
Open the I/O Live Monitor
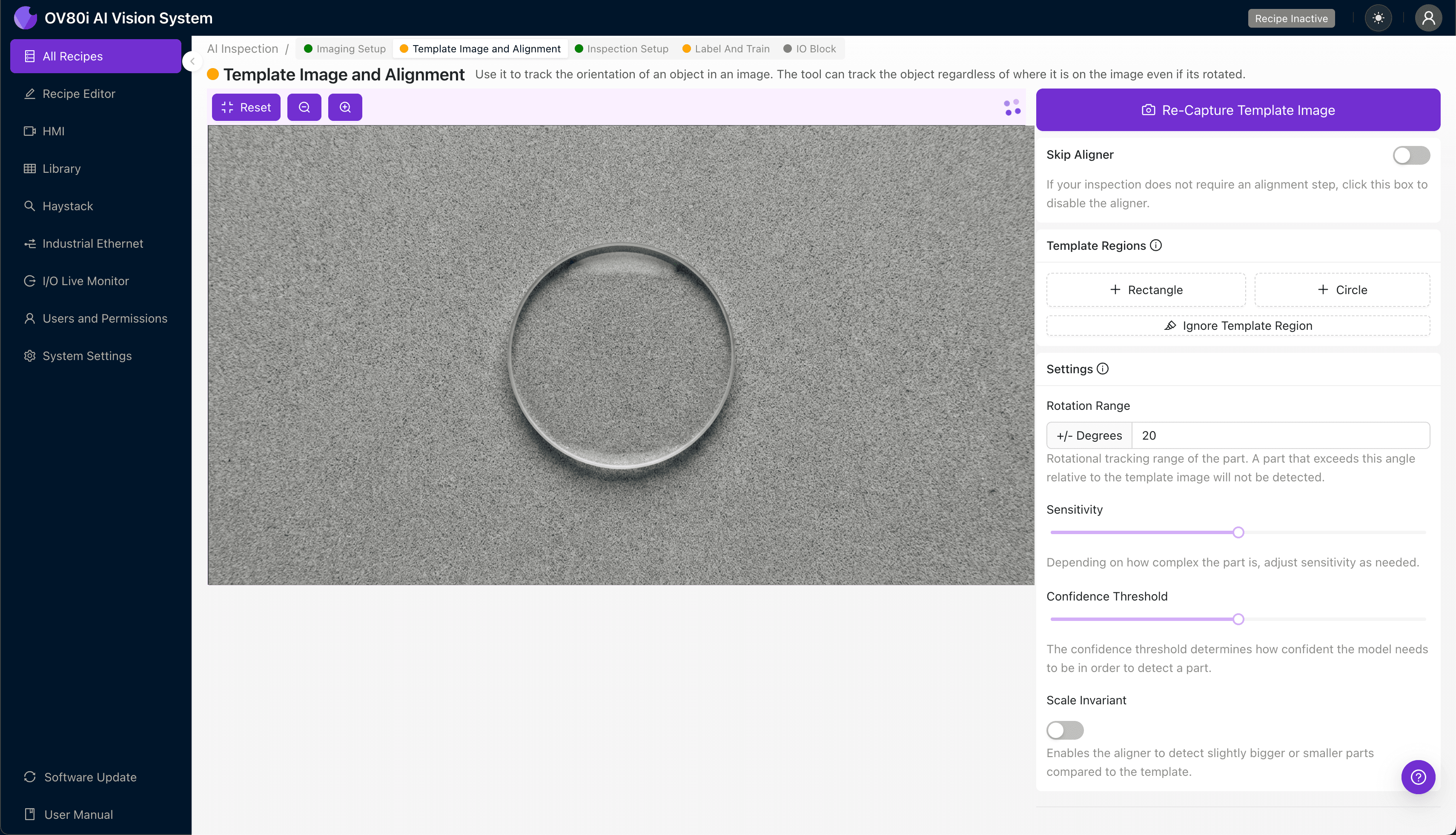[x=86, y=280]
